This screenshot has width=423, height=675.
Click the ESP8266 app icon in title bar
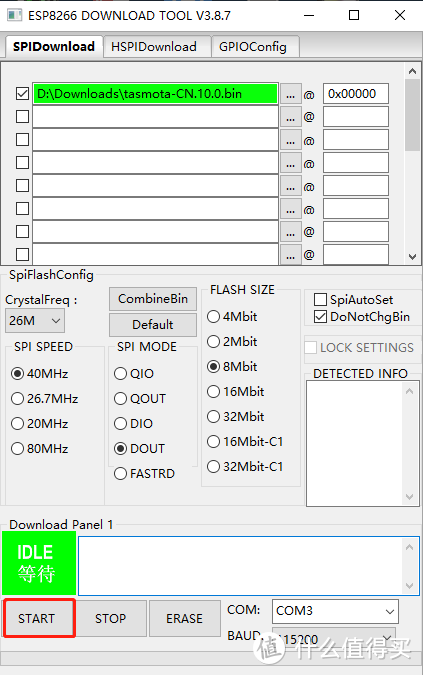14,15
